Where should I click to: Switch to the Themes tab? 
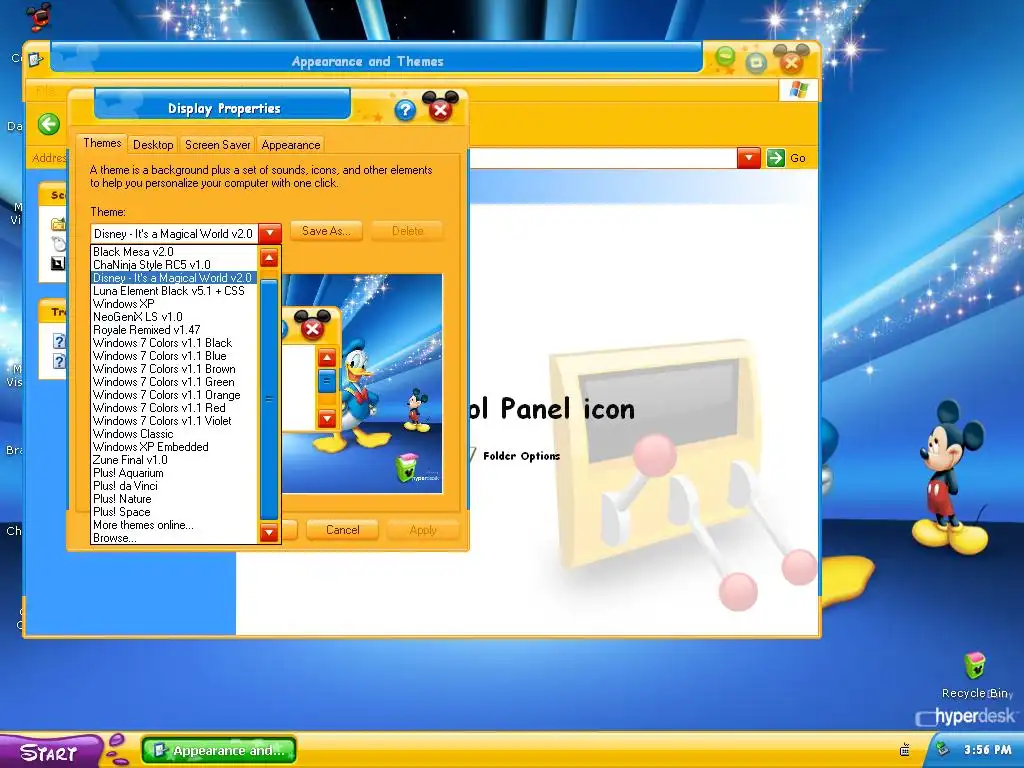(x=102, y=143)
